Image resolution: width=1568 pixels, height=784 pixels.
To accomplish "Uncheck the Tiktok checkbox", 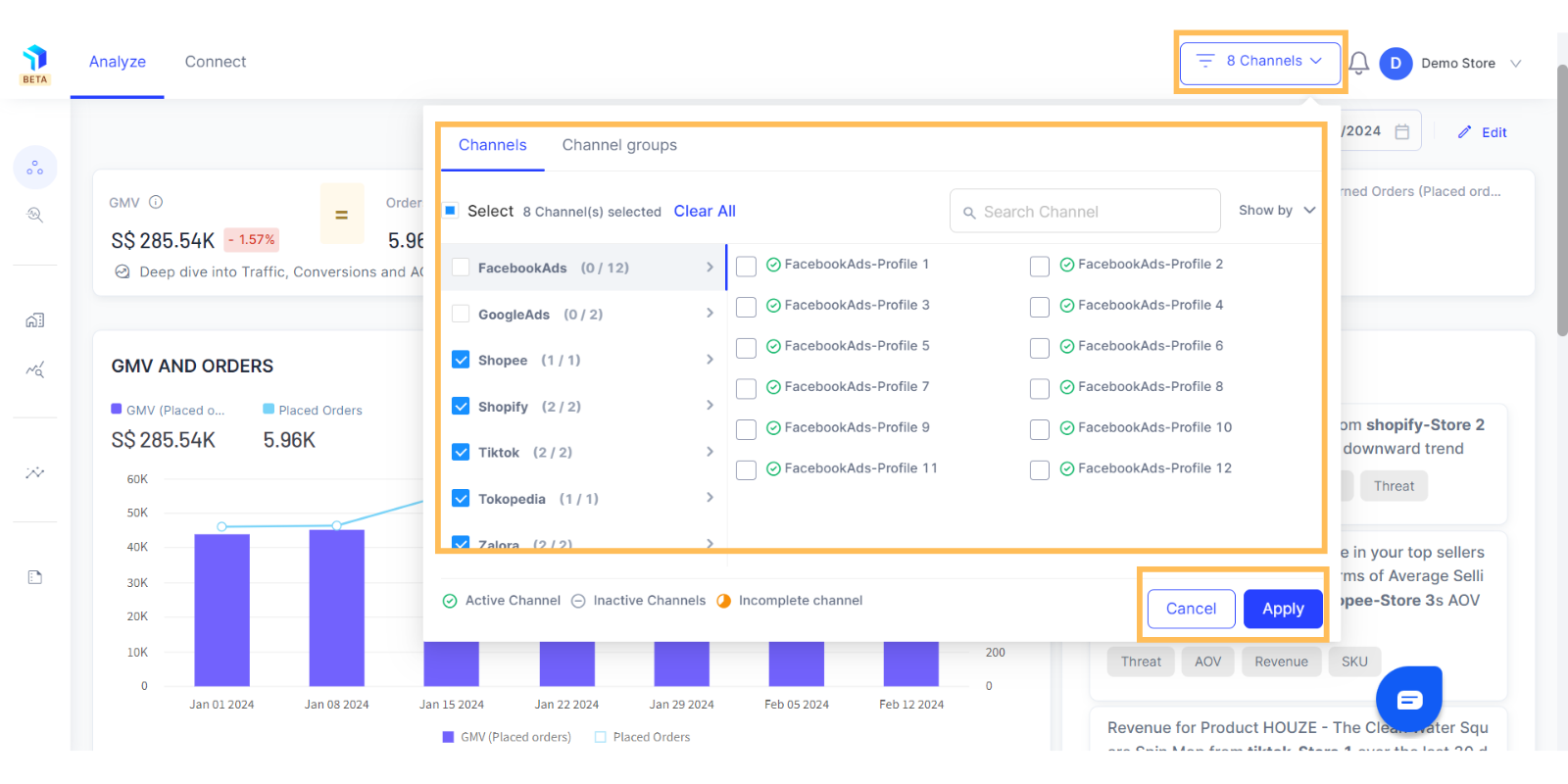I will pos(461,452).
